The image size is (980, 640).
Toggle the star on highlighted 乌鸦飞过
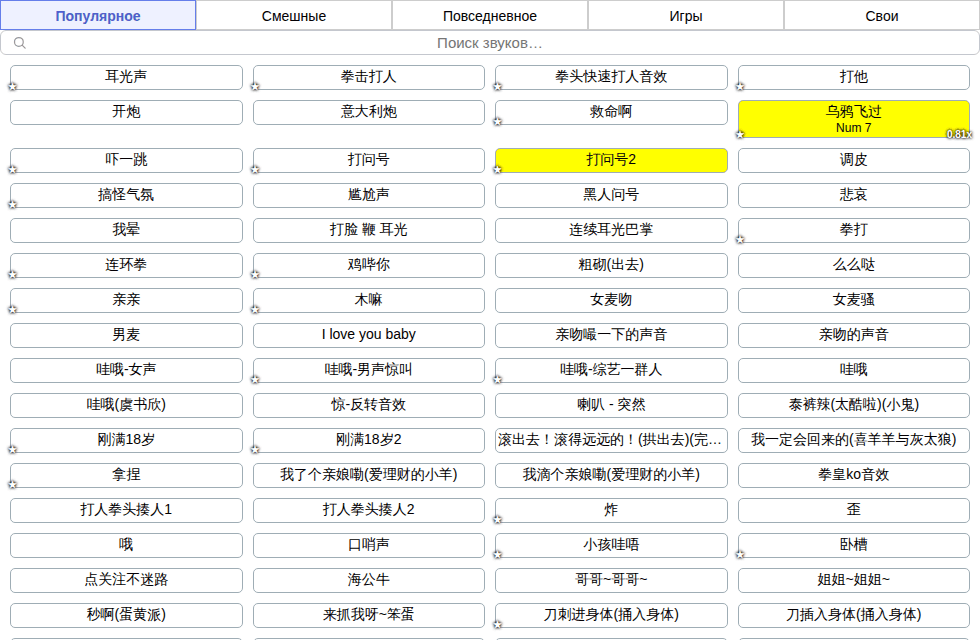coord(740,134)
